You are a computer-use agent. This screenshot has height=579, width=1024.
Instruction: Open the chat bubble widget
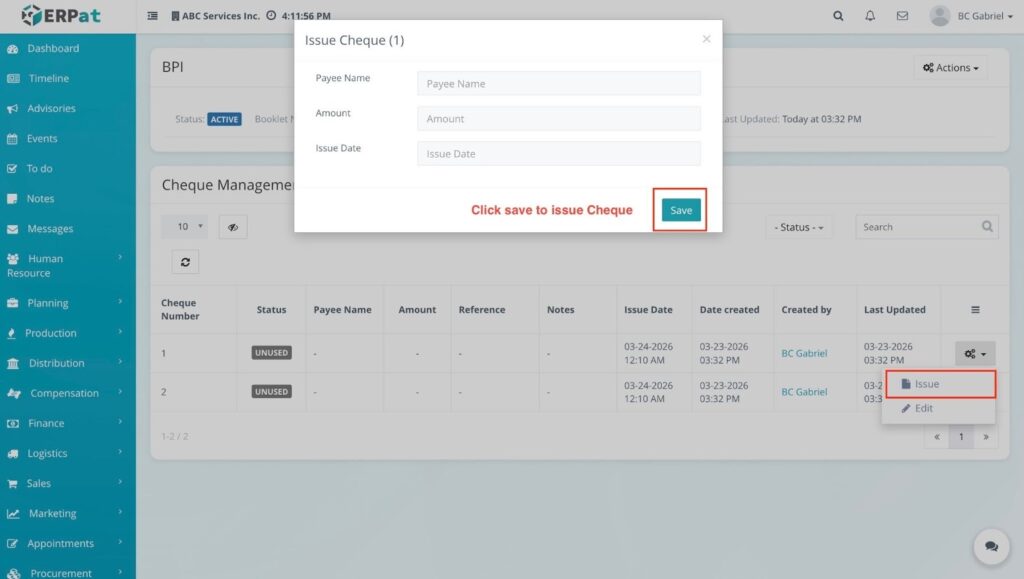click(x=991, y=547)
